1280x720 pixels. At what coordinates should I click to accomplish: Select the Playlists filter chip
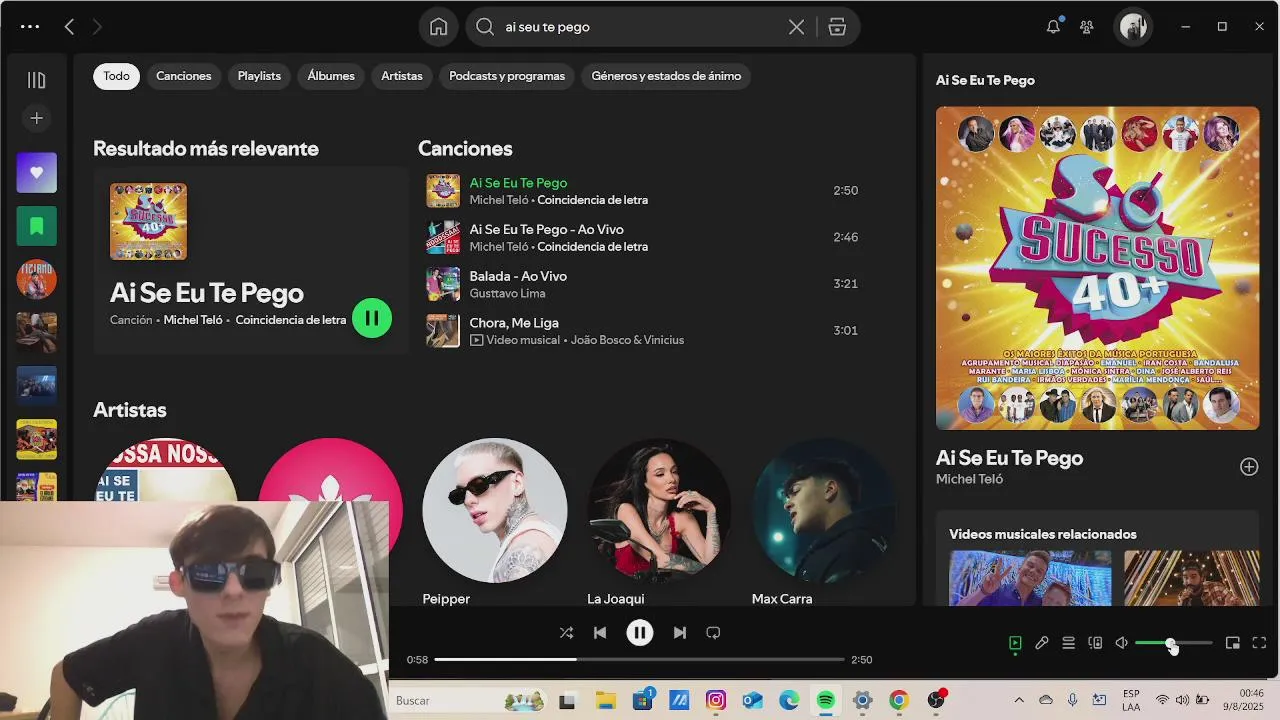[259, 76]
